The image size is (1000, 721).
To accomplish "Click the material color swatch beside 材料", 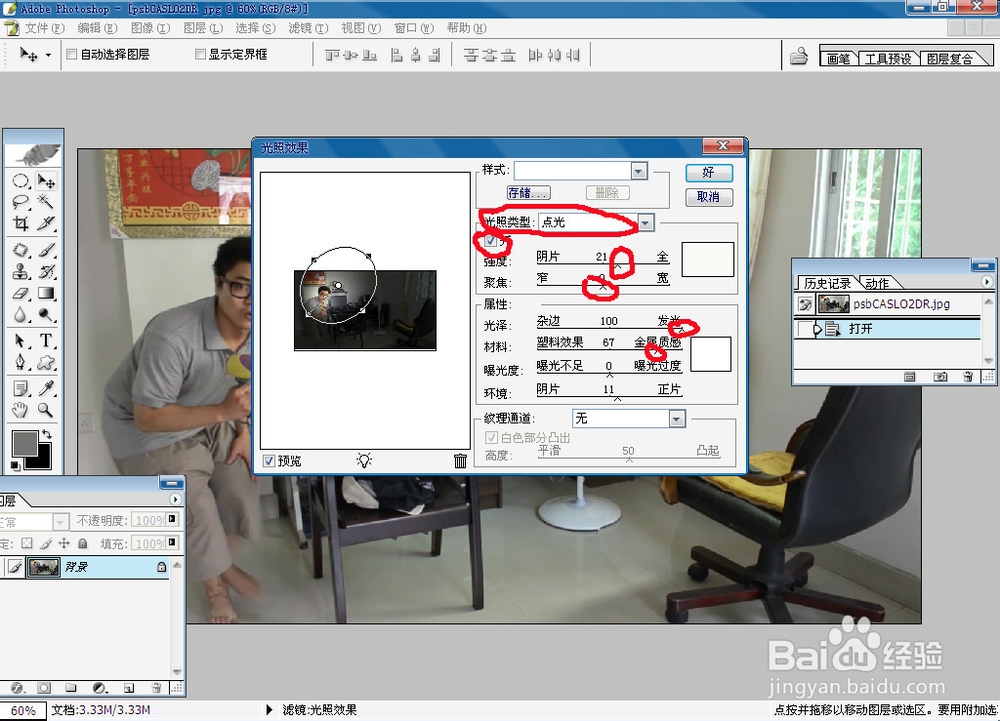I will pos(710,354).
